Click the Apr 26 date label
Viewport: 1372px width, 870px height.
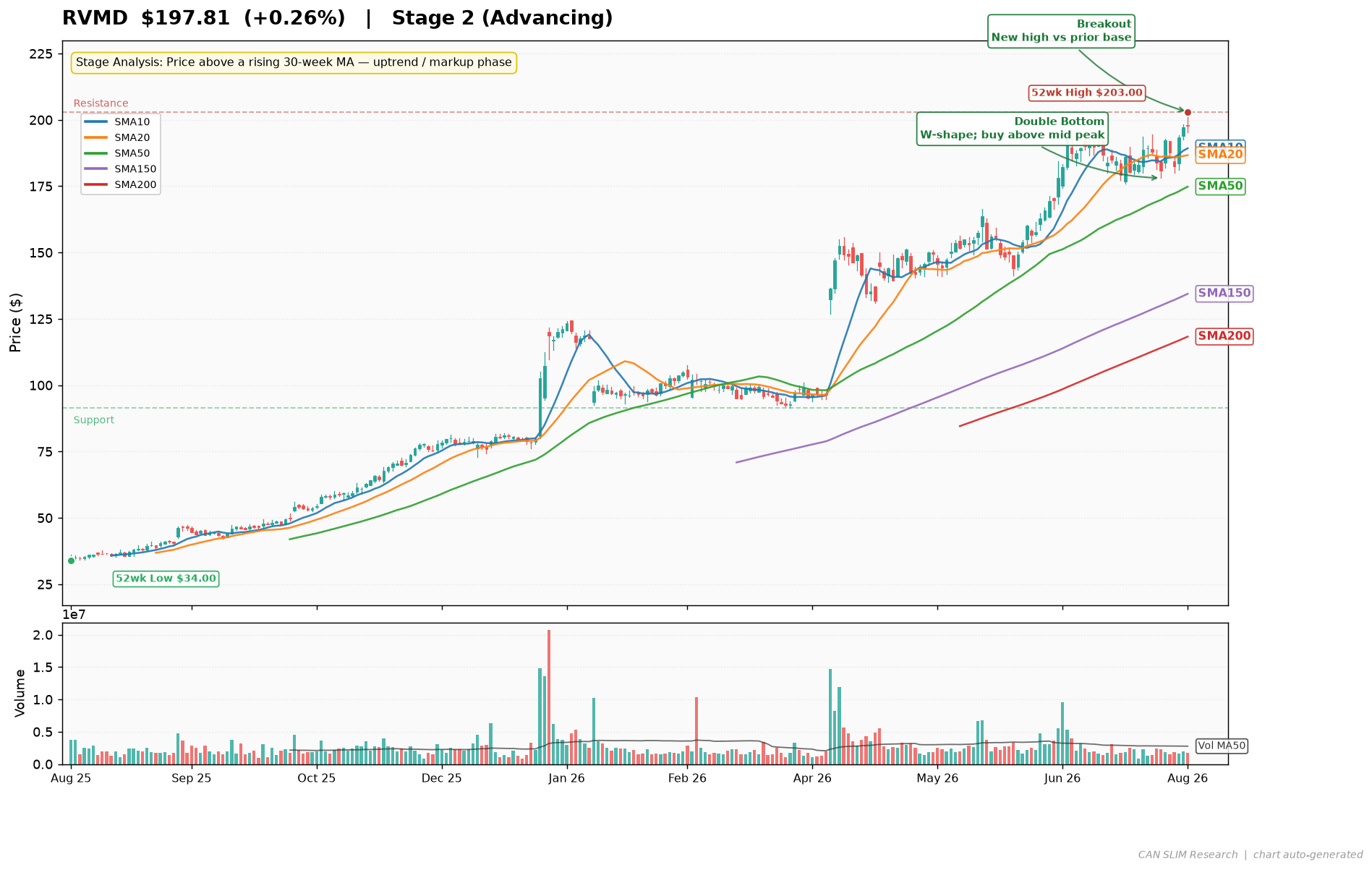tap(812, 779)
